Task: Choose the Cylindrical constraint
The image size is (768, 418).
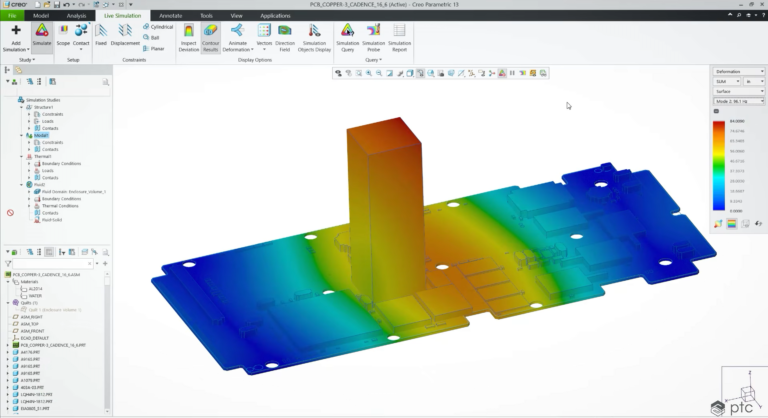Action: tap(158, 26)
